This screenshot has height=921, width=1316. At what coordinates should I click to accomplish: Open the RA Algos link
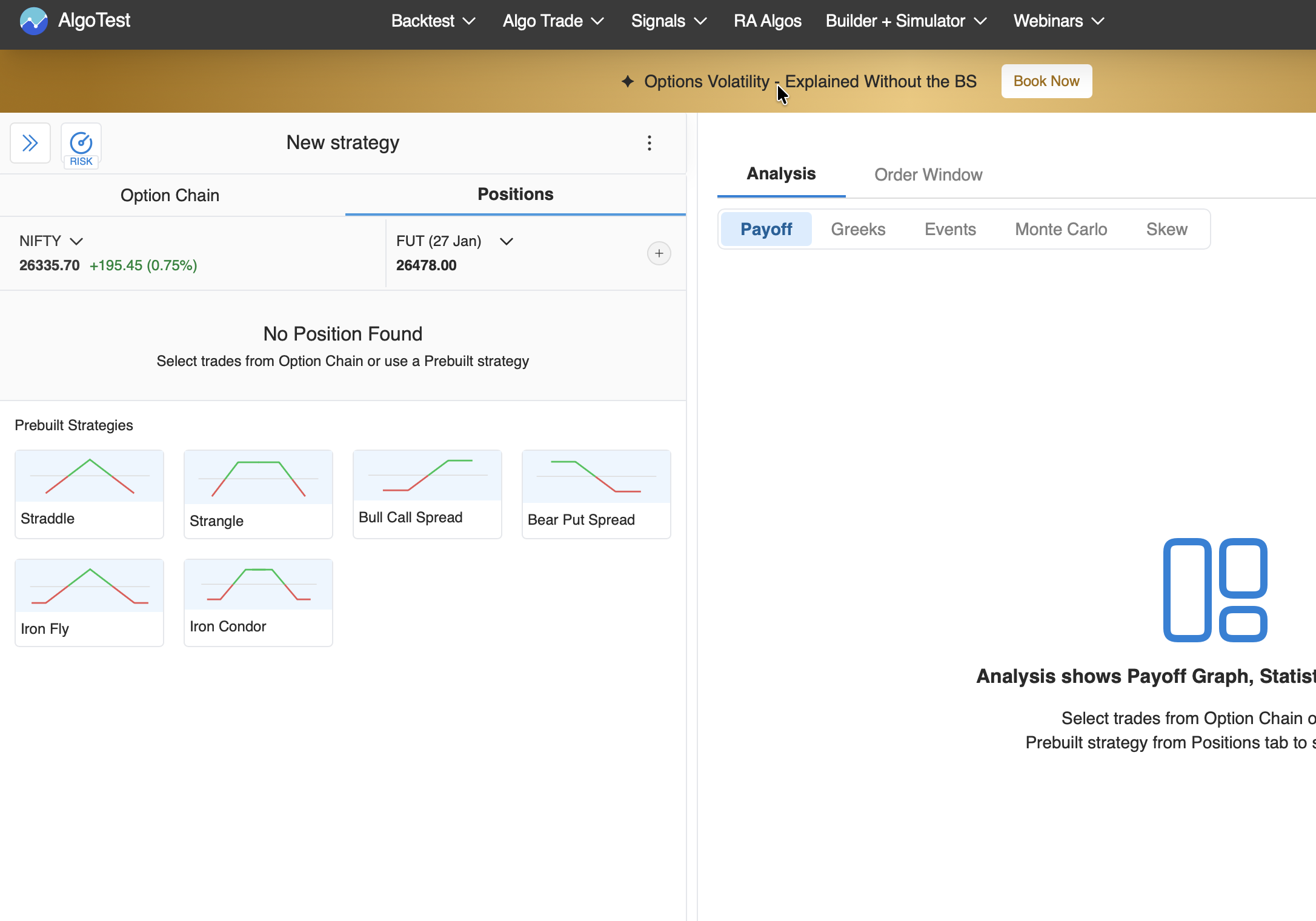(767, 21)
